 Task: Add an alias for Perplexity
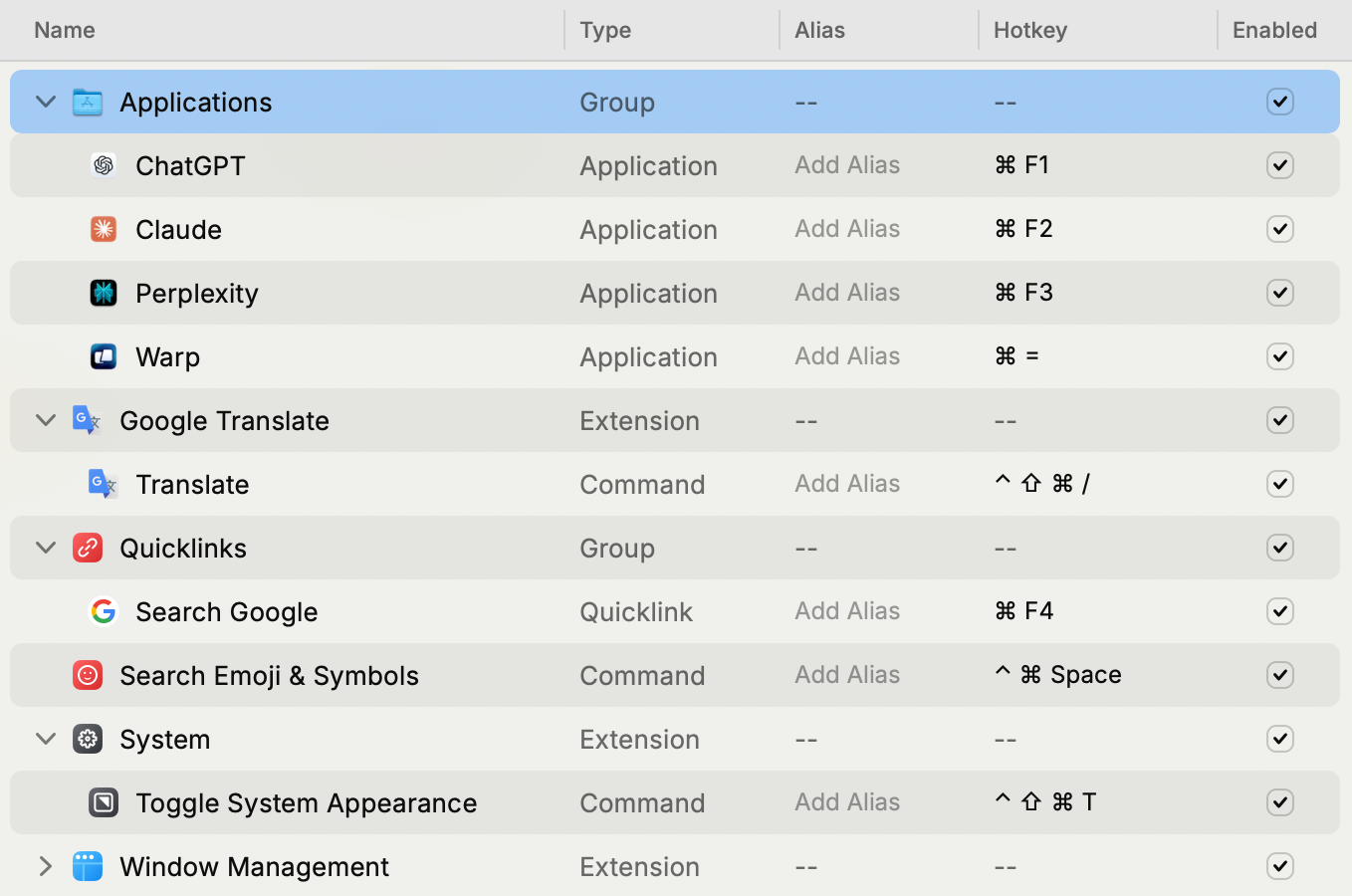pos(847,293)
